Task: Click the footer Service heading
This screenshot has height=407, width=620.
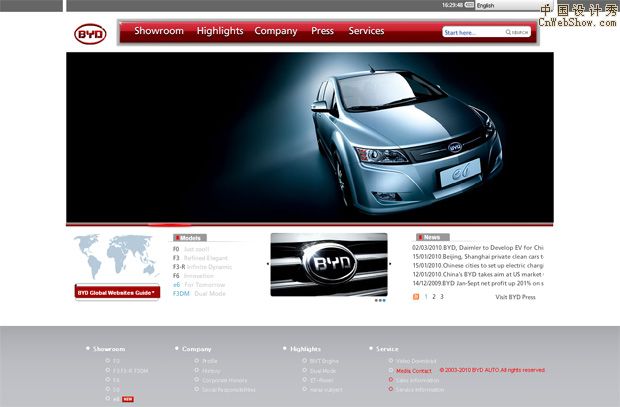Action: coord(387,349)
